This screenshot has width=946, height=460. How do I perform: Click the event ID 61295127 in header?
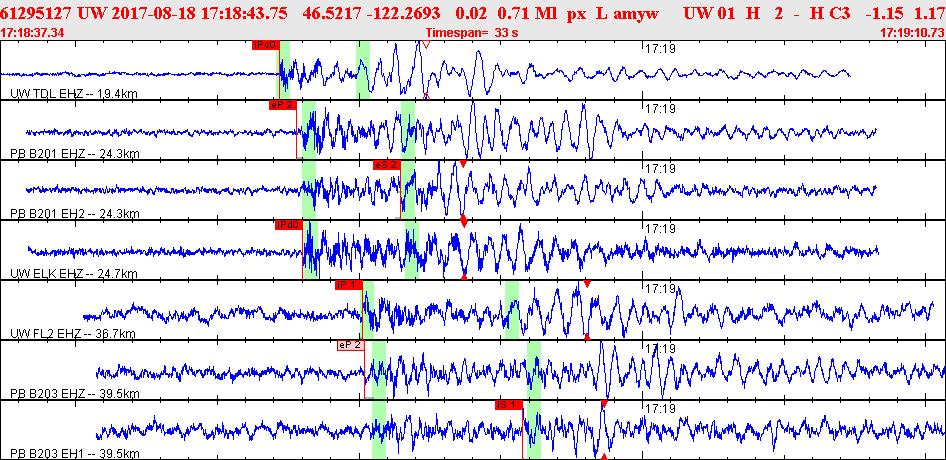[37, 13]
